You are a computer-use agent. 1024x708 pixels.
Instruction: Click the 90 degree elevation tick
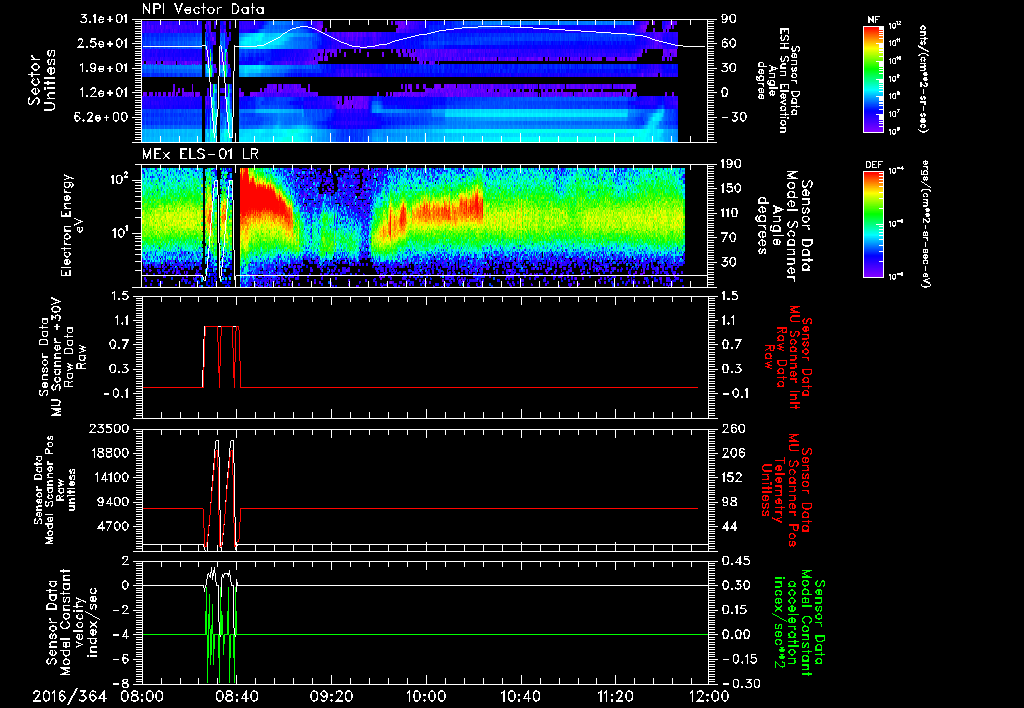pos(729,19)
